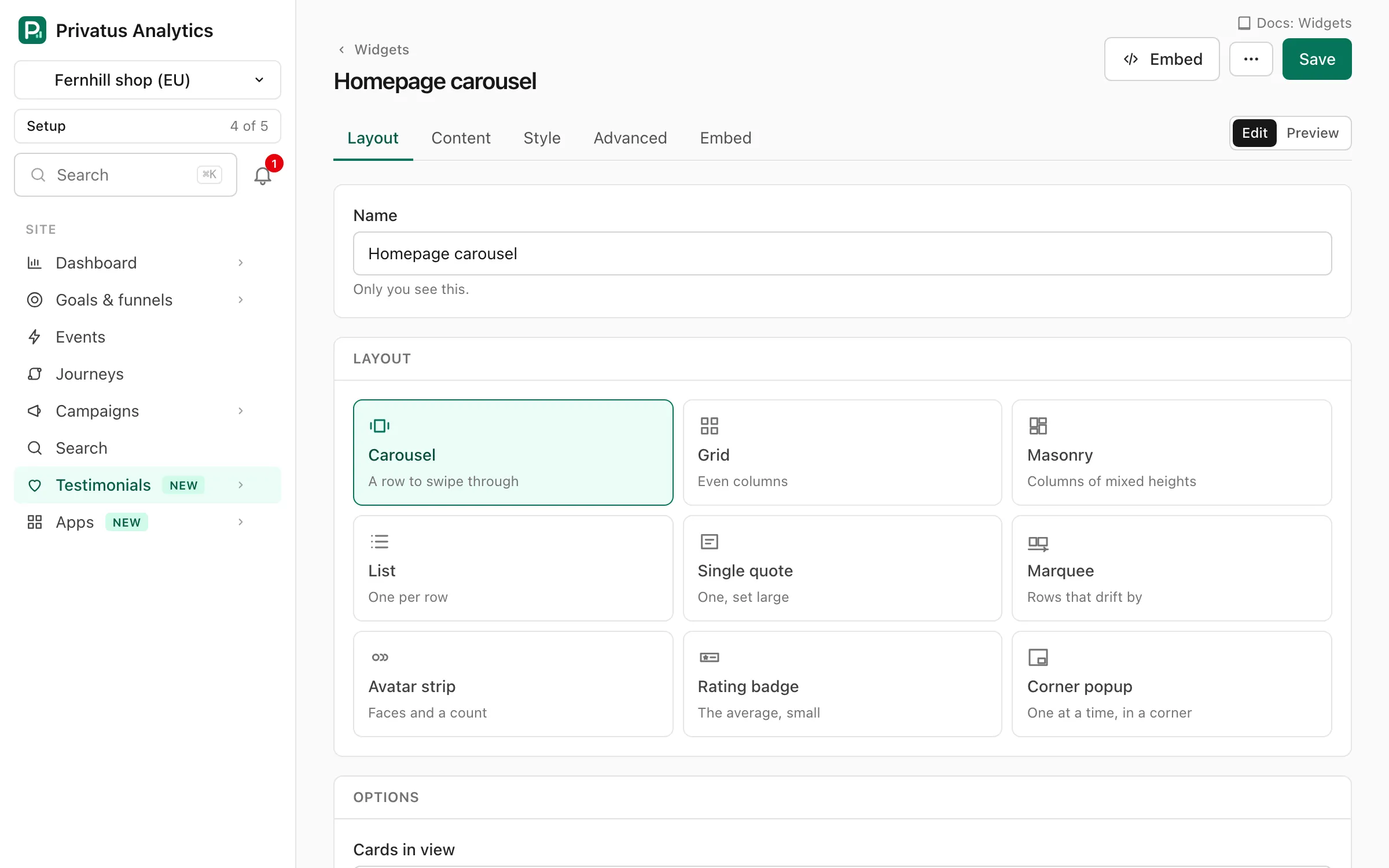Click the Testimonials heart icon

tap(35, 485)
